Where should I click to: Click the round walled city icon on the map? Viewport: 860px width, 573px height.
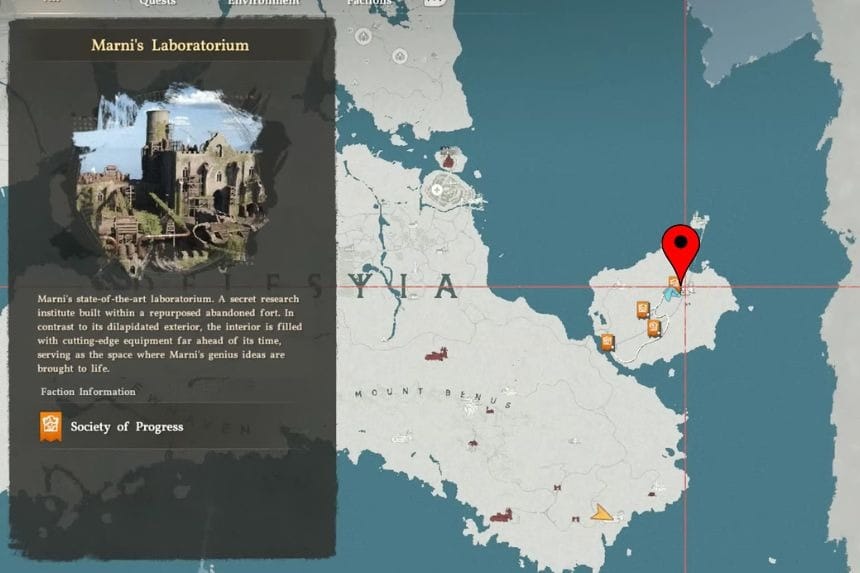pyautogui.click(x=440, y=188)
